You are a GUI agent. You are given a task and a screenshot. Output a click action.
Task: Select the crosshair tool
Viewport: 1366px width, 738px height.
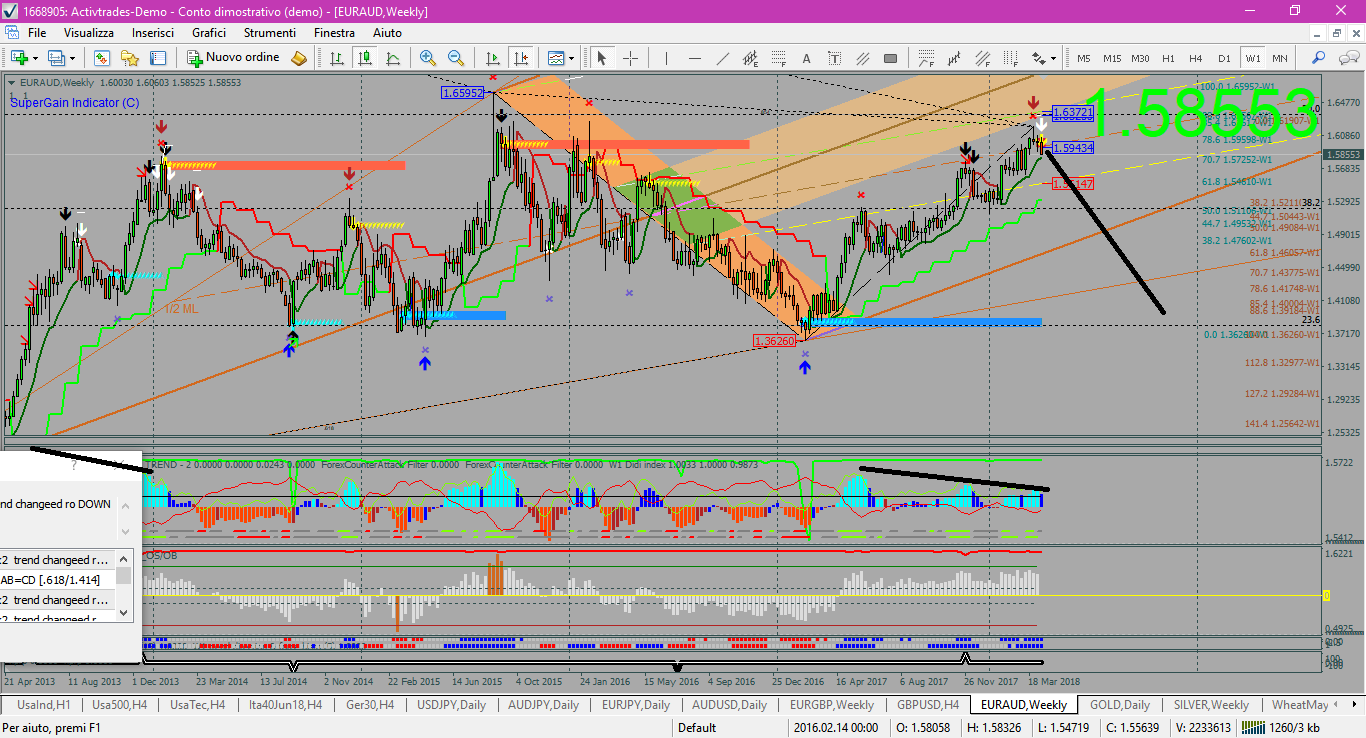pos(631,58)
